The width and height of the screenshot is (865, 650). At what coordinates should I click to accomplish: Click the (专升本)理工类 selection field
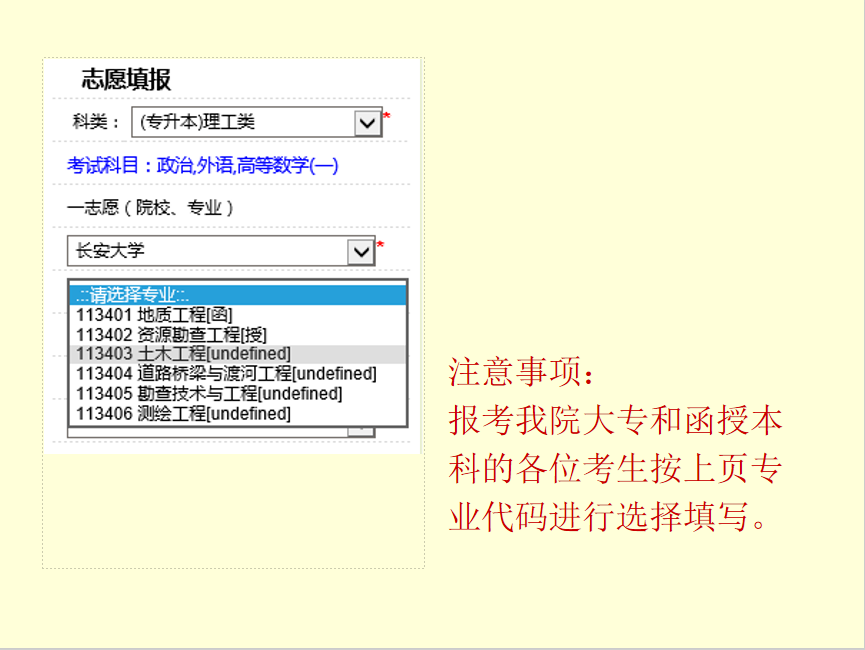tap(243, 122)
